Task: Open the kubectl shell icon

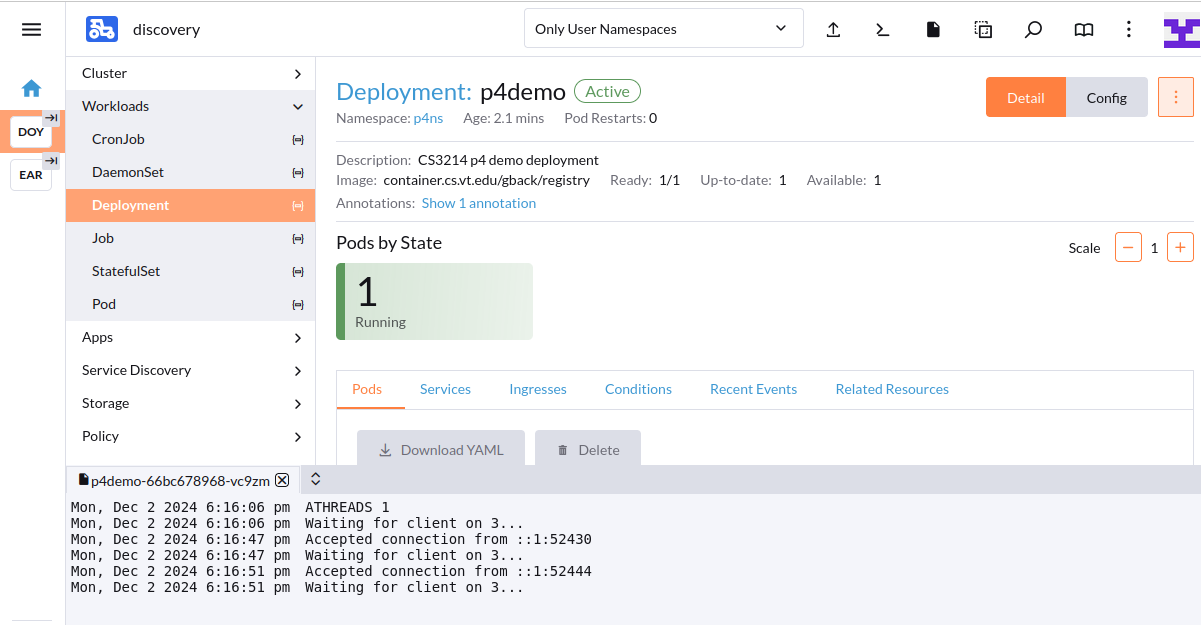Action: click(x=882, y=30)
